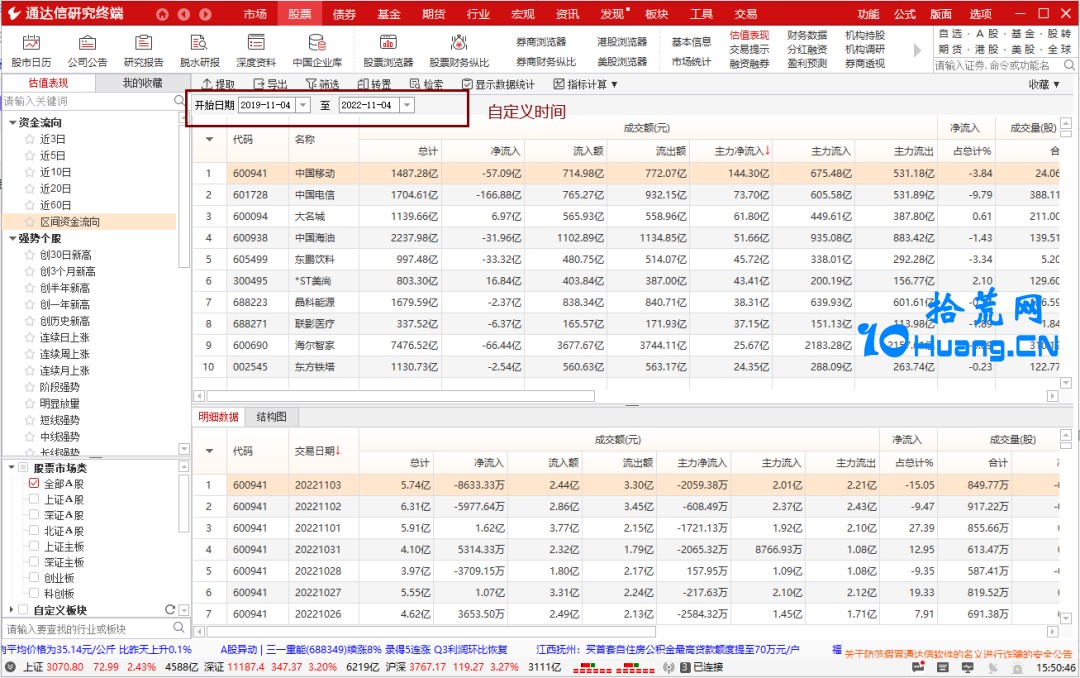This screenshot has height=678, width=1080.
Task: Star the 创30日新高 item as favorite
Action: (30, 254)
